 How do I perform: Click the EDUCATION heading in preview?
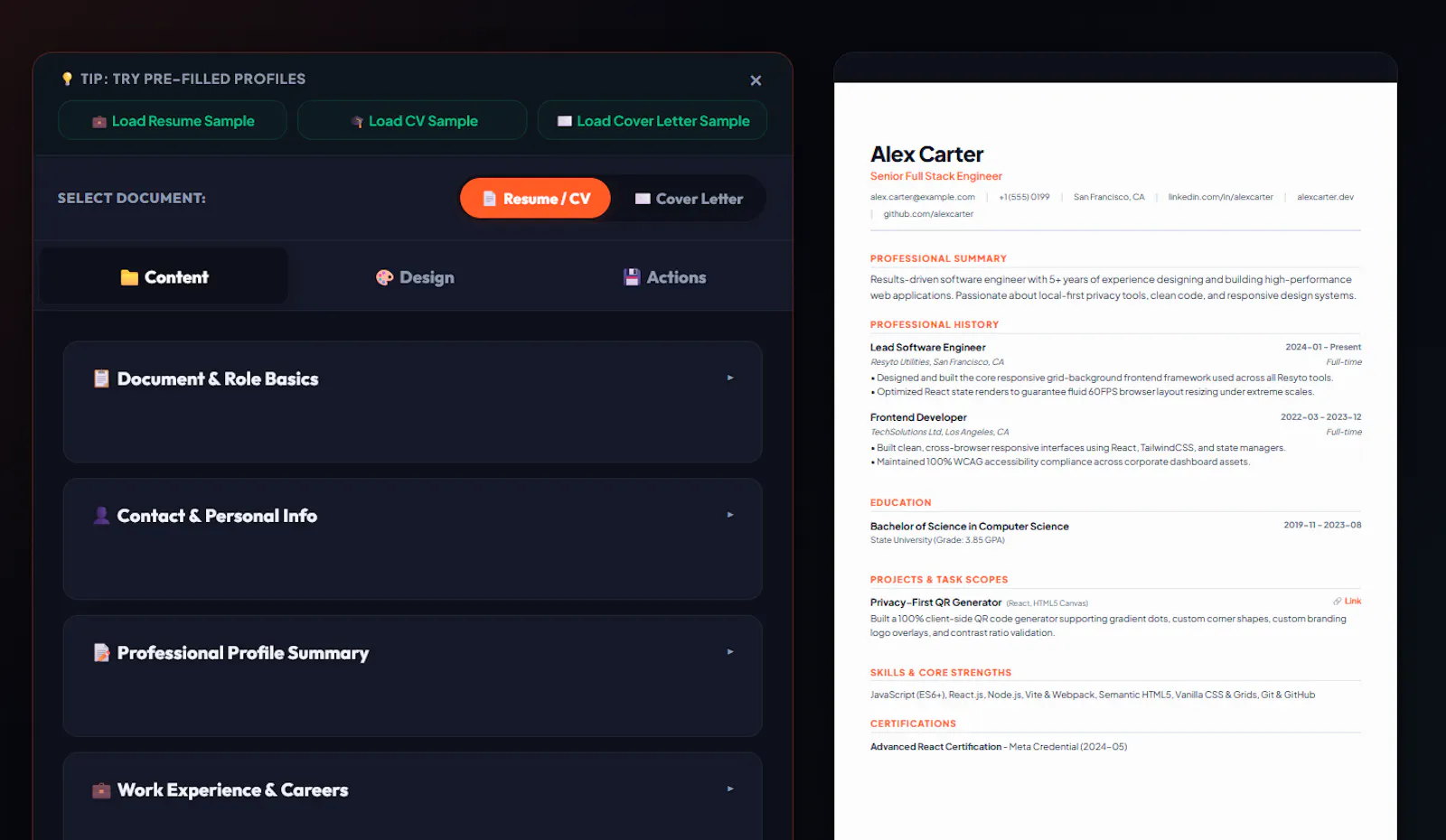pyautogui.click(x=900, y=502)
